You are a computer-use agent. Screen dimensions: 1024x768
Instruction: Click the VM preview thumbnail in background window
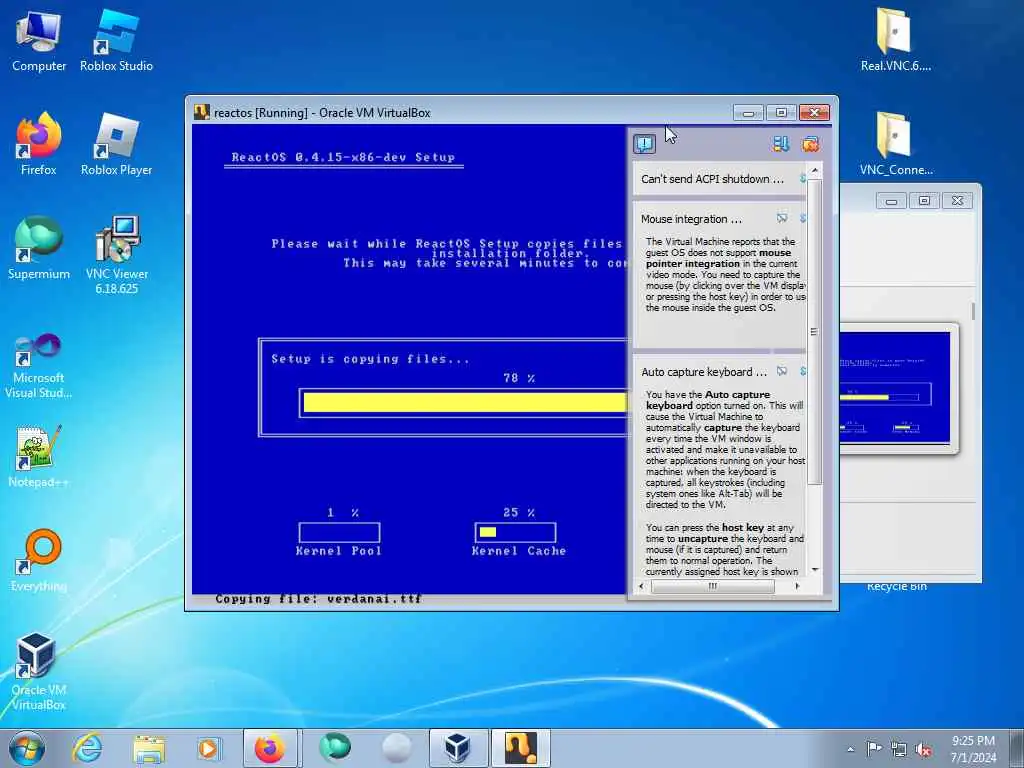tap(895, 387)
